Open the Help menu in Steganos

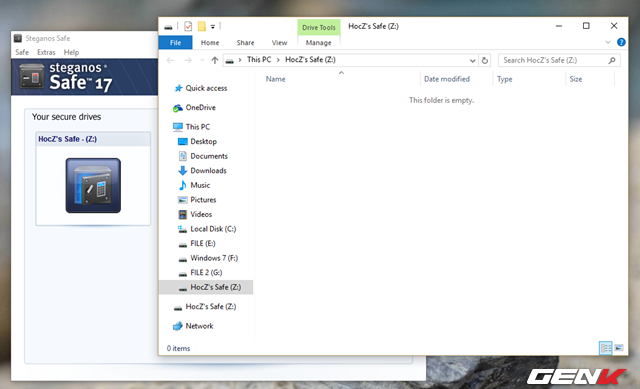71,52
